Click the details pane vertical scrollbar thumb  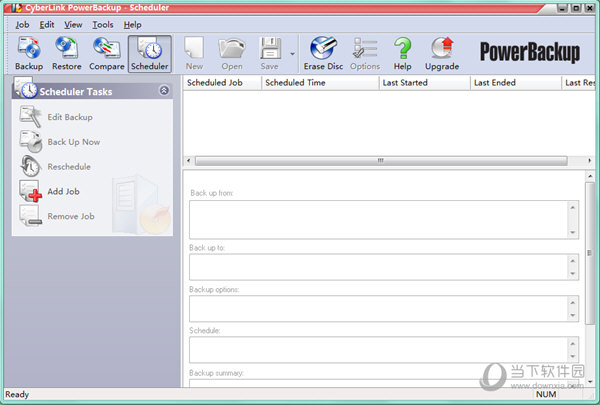point(589,253)
